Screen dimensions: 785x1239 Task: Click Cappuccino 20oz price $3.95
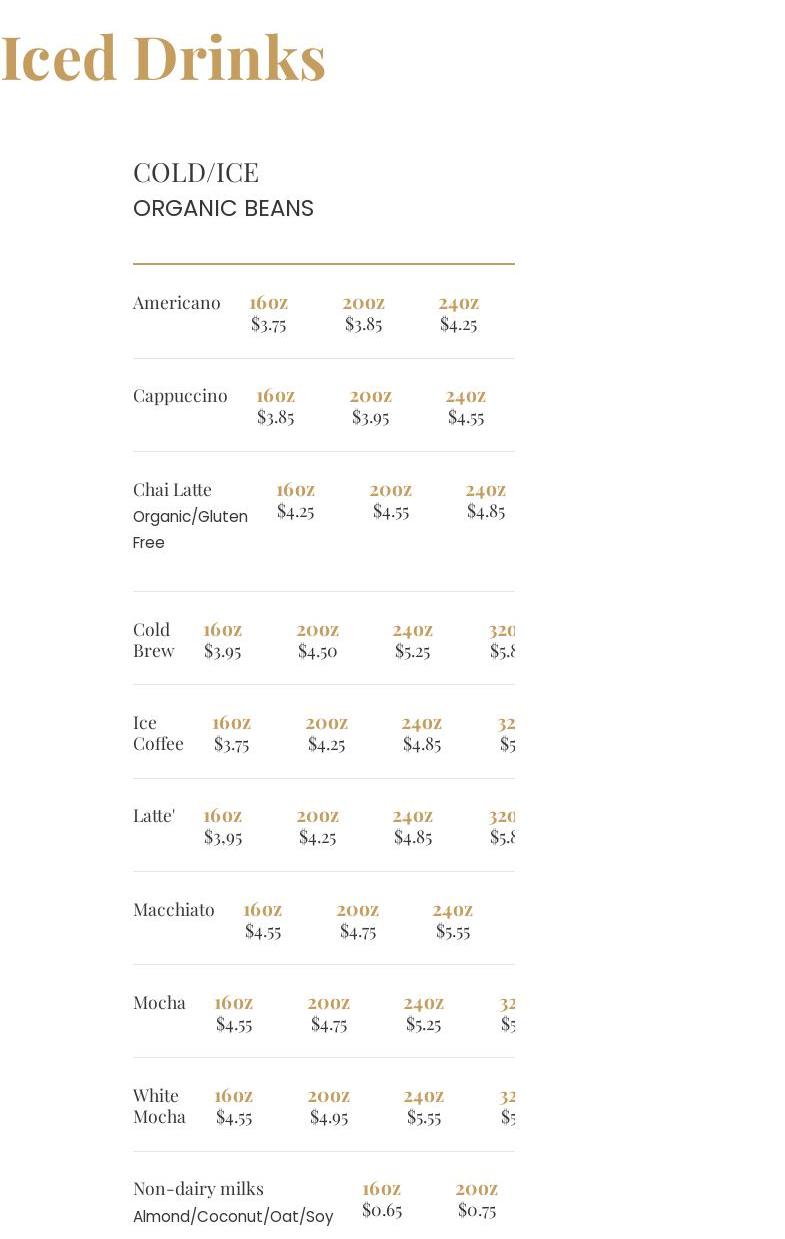point(370,417)
